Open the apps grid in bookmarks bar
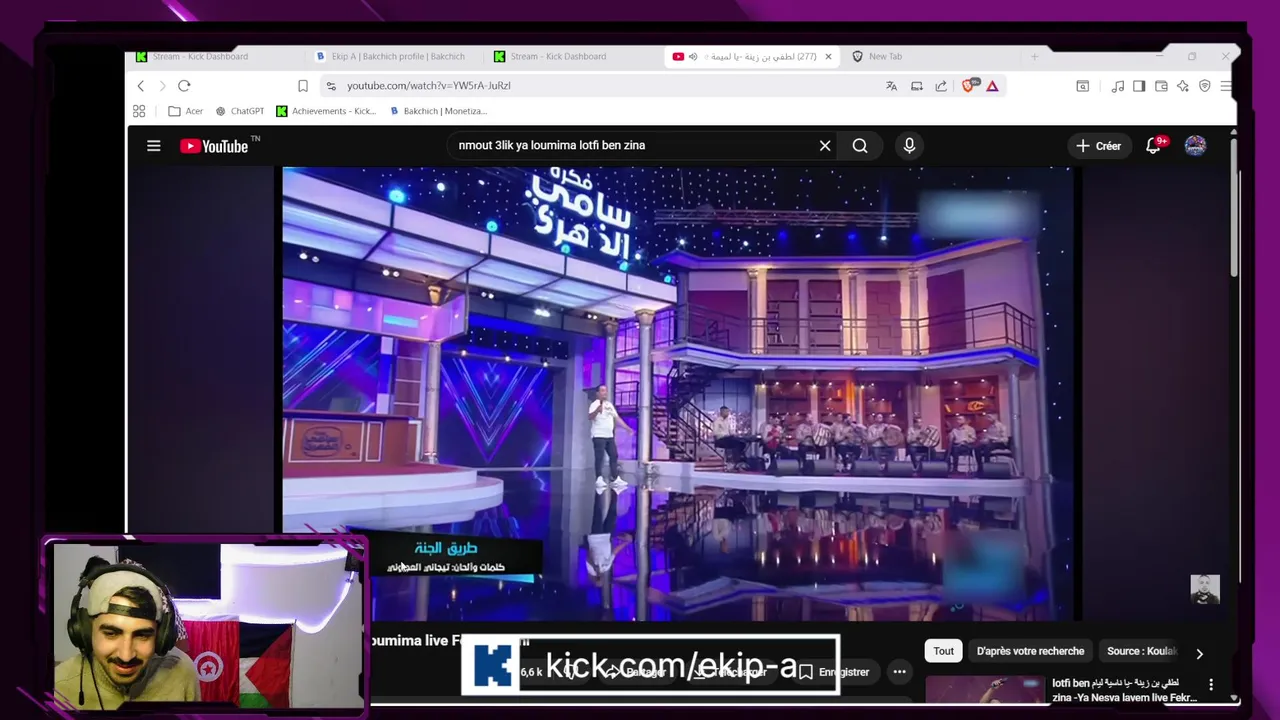 point(139,111)
